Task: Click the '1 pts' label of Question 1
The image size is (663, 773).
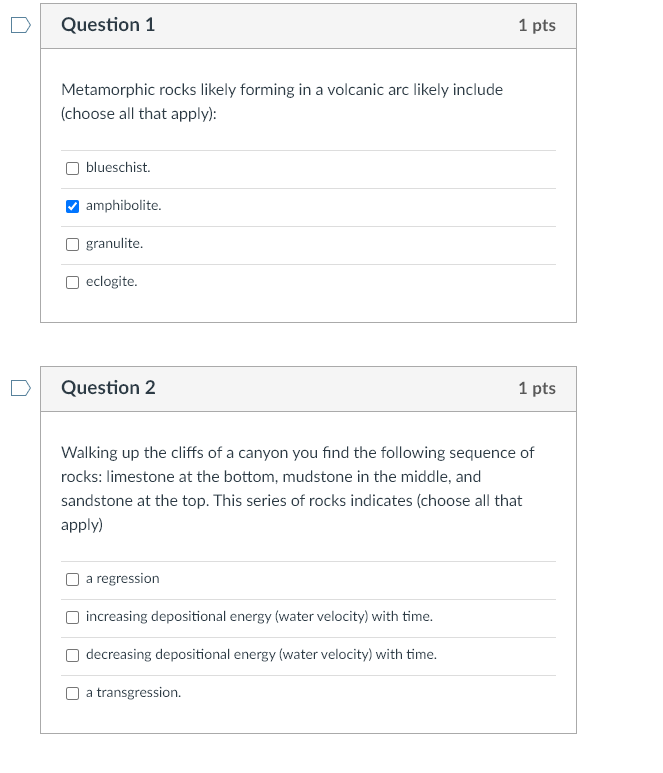Action: pos(536,25)
